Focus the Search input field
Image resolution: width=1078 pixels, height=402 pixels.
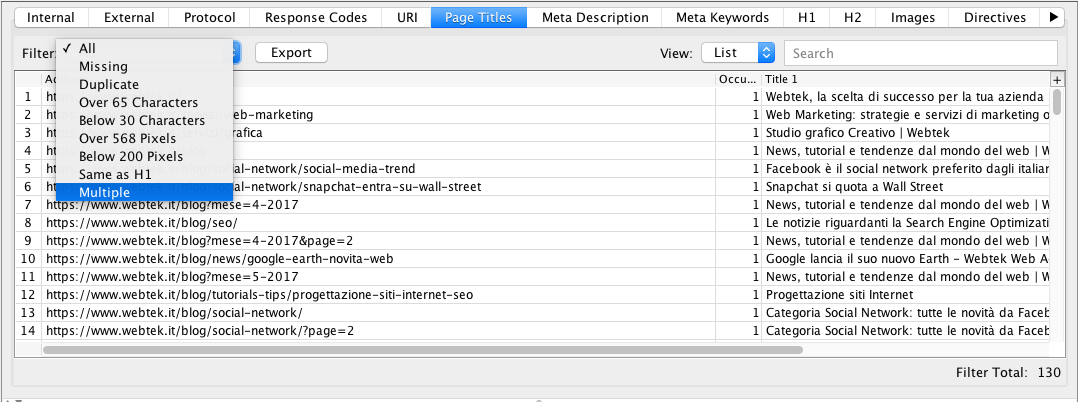point(921,53)
